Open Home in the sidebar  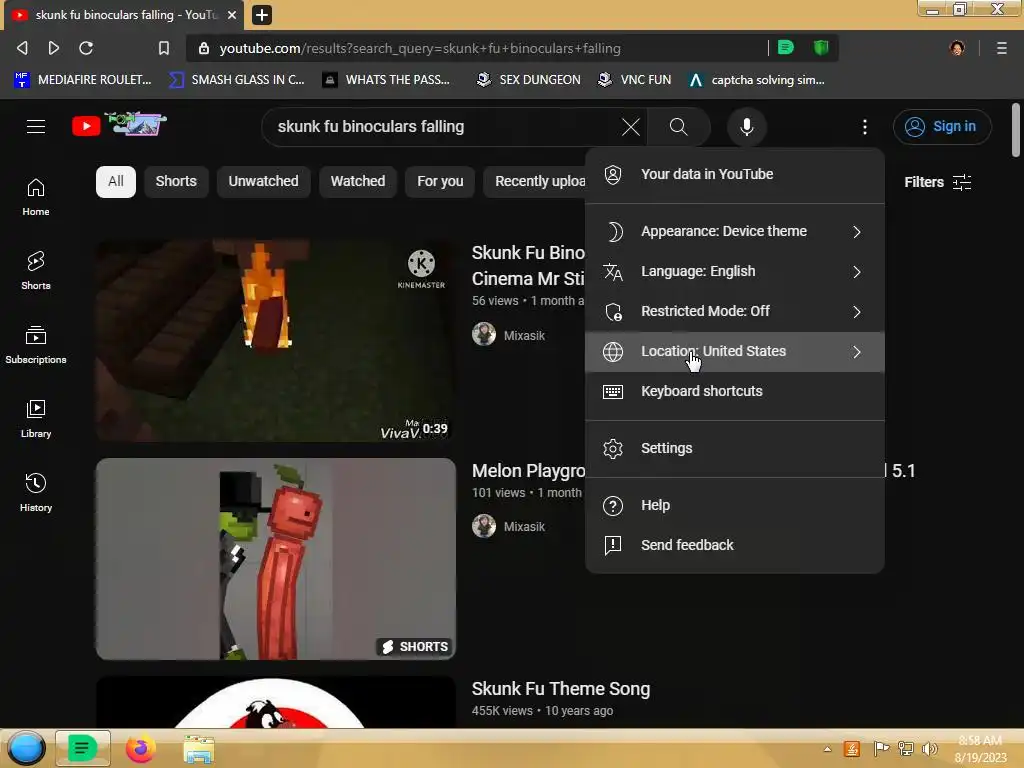tap(36, 197)
